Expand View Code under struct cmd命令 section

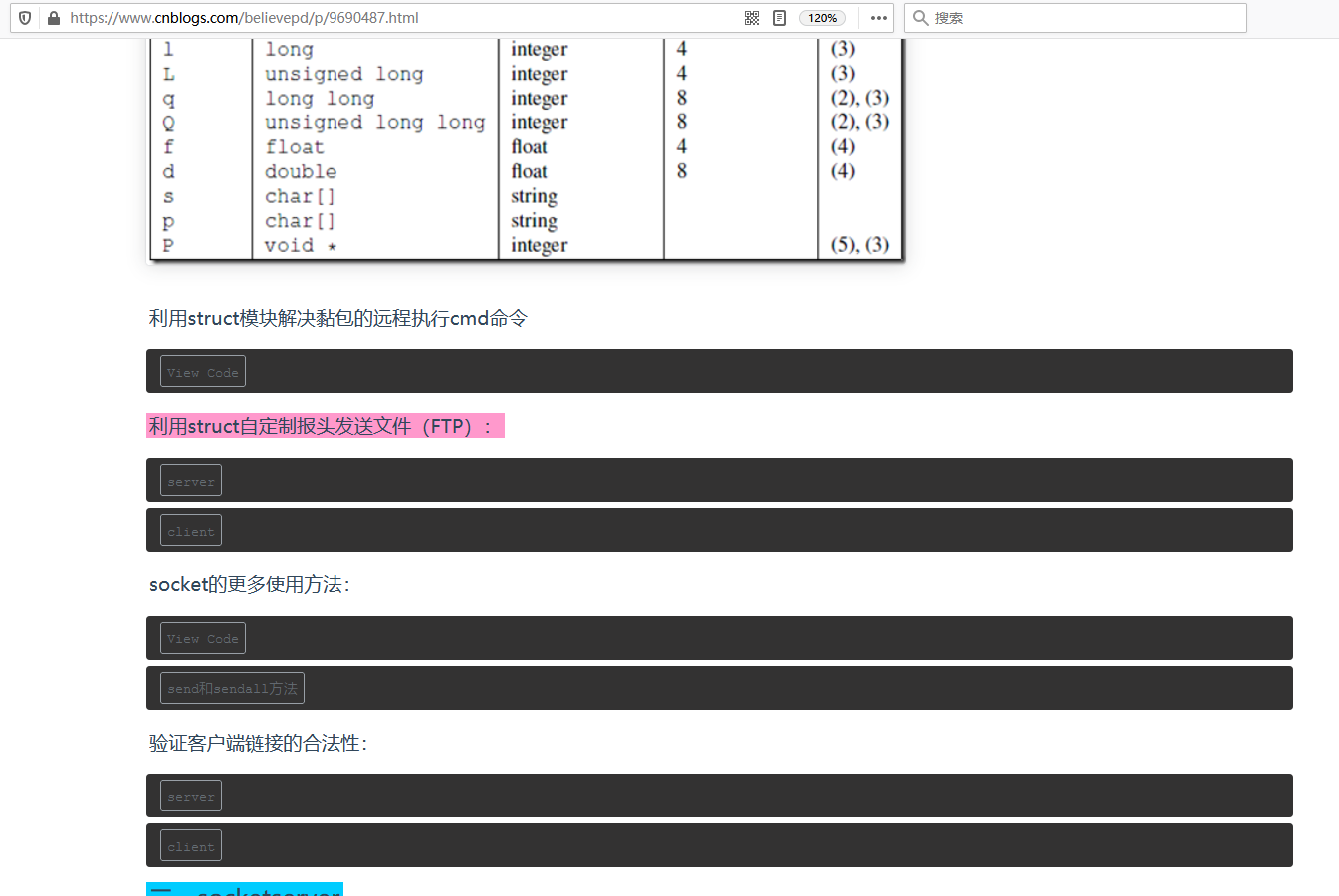[x=203, y=372]
